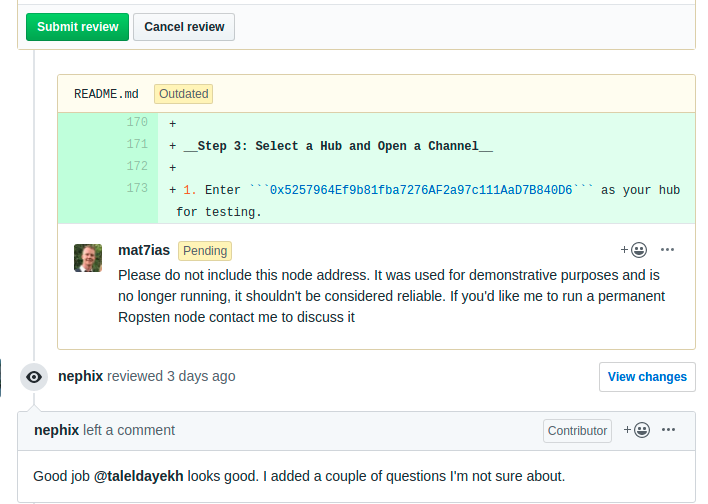Image resolution: width=708 pixels, height=504 pixels.
Task: Click the hub address 0x5257964Ef9b81fba... in diff
Action: [x=421, y=190]
